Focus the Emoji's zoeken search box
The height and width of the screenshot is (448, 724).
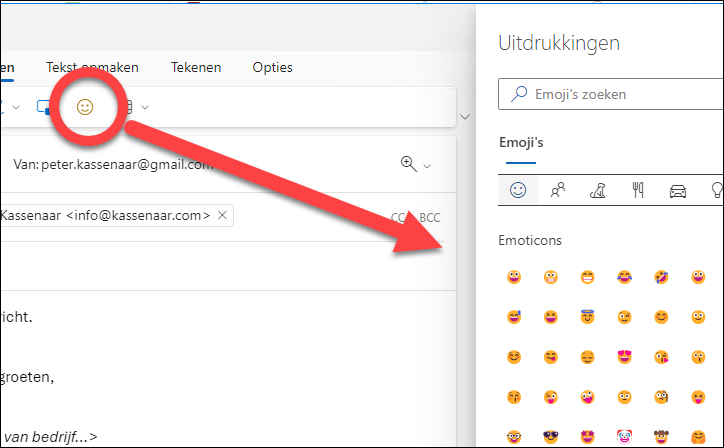[610, 94]
